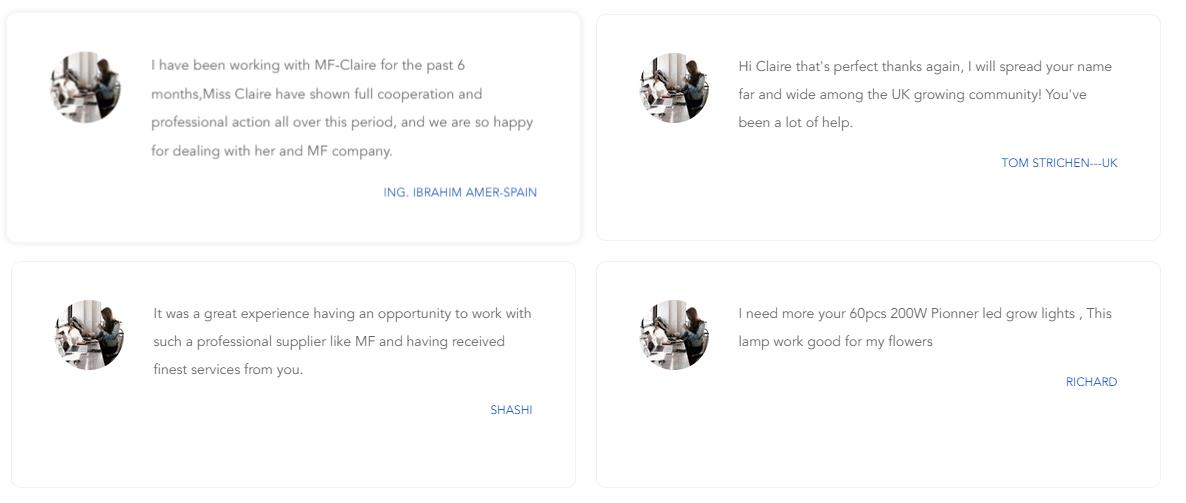
Task: Click the SHASHI author name
Action: pyautogui.click(x=511, y=410)
